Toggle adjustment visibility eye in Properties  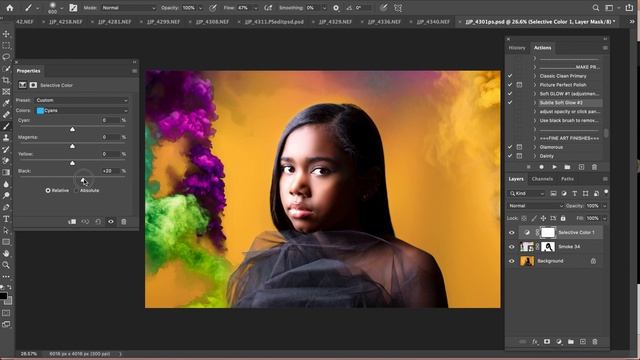pyautogui.click(x=111, y=222)
